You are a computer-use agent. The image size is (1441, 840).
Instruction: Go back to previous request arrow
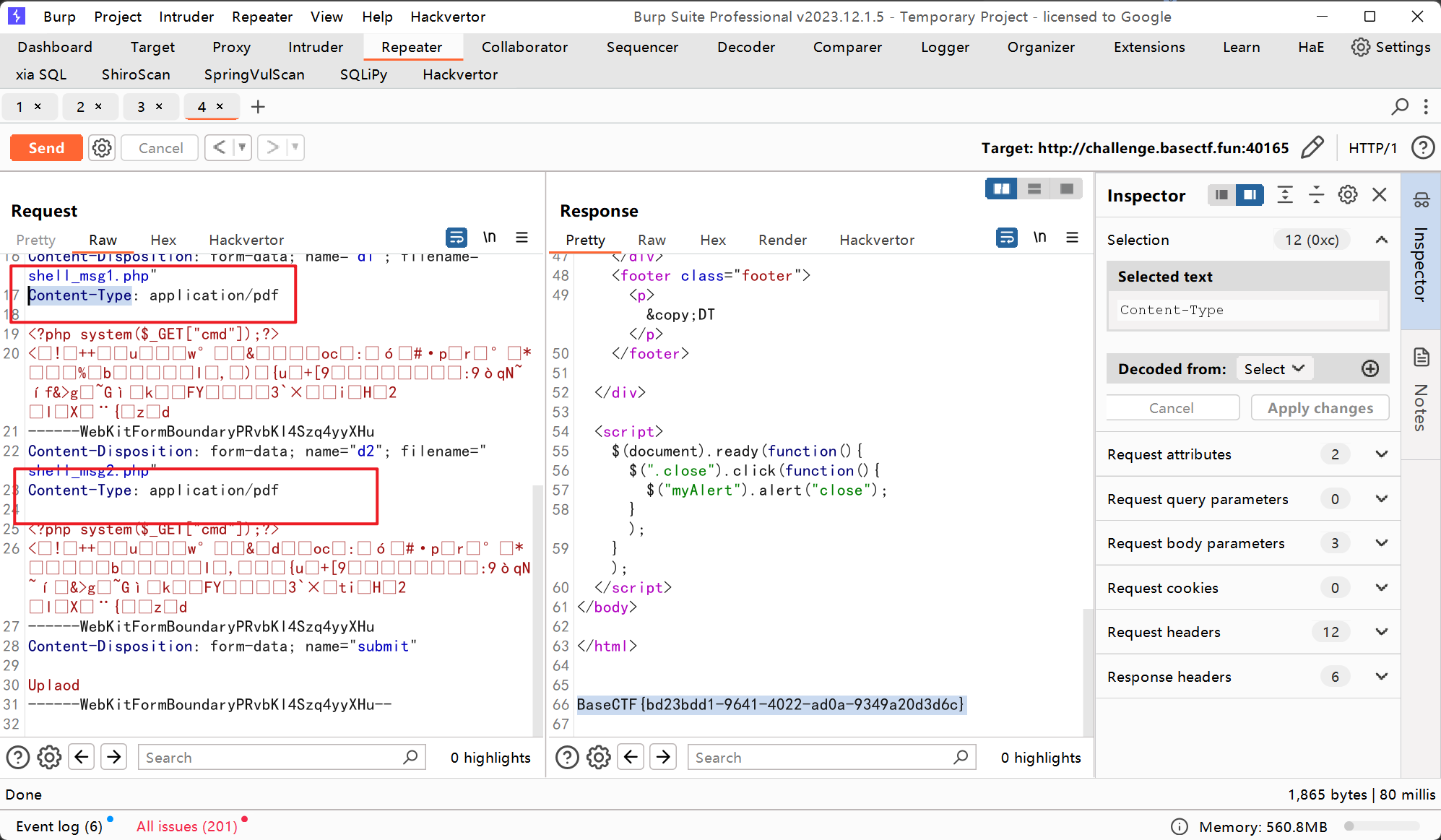(220, 147)
